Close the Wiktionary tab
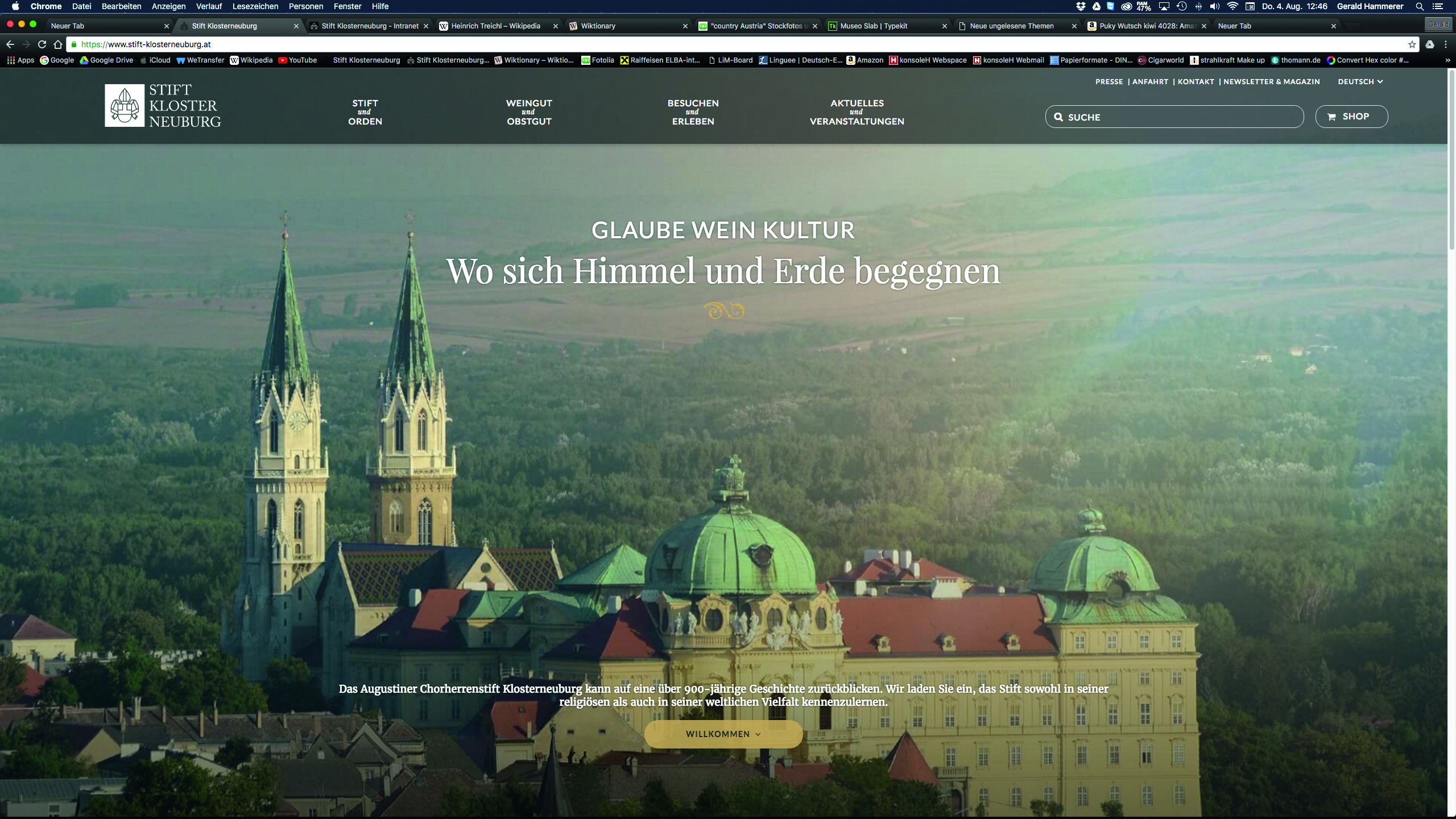The width and height of the screenshot is (1456, 819). 685,26
